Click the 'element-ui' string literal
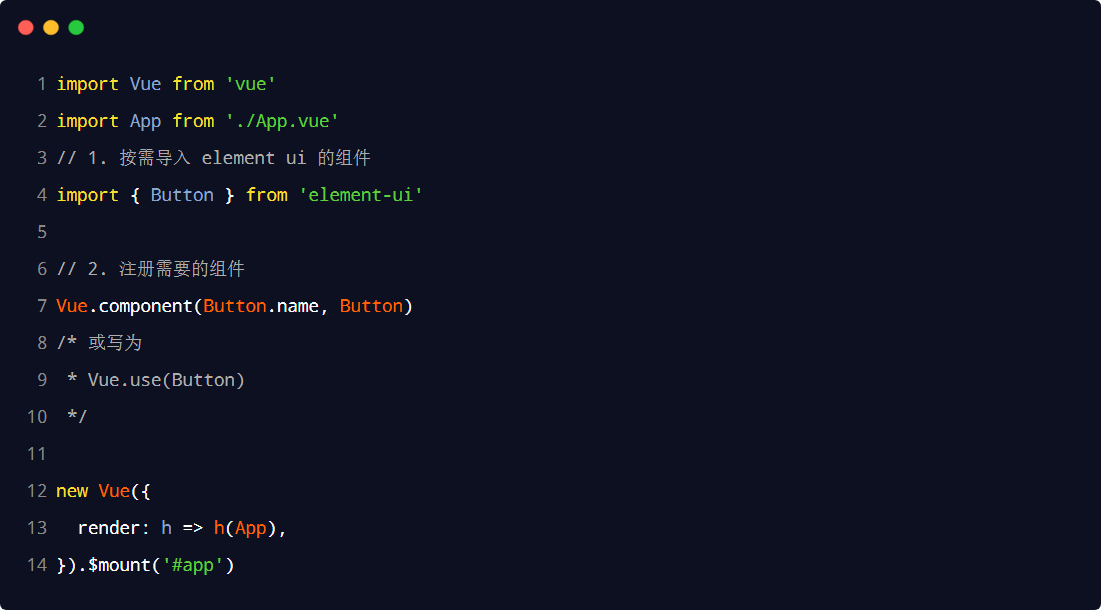This screenshot has width=1101, height=610. point(361,195)
